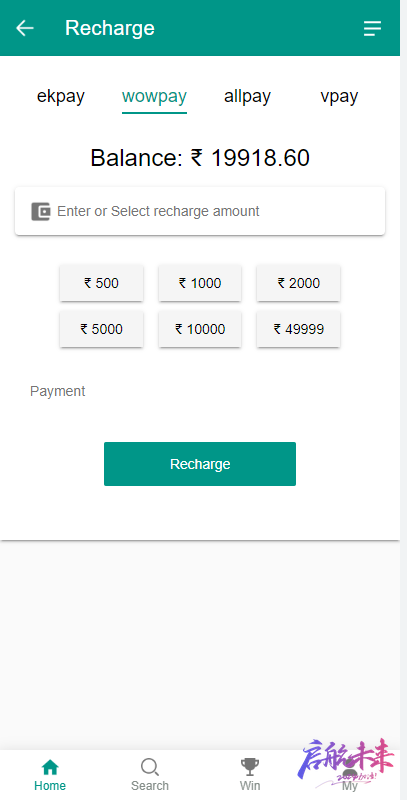Image resolution: width=407 pixels, height=800 pixels.
Task: Open Search with the magnifier icon
Action: pos(149,766)
